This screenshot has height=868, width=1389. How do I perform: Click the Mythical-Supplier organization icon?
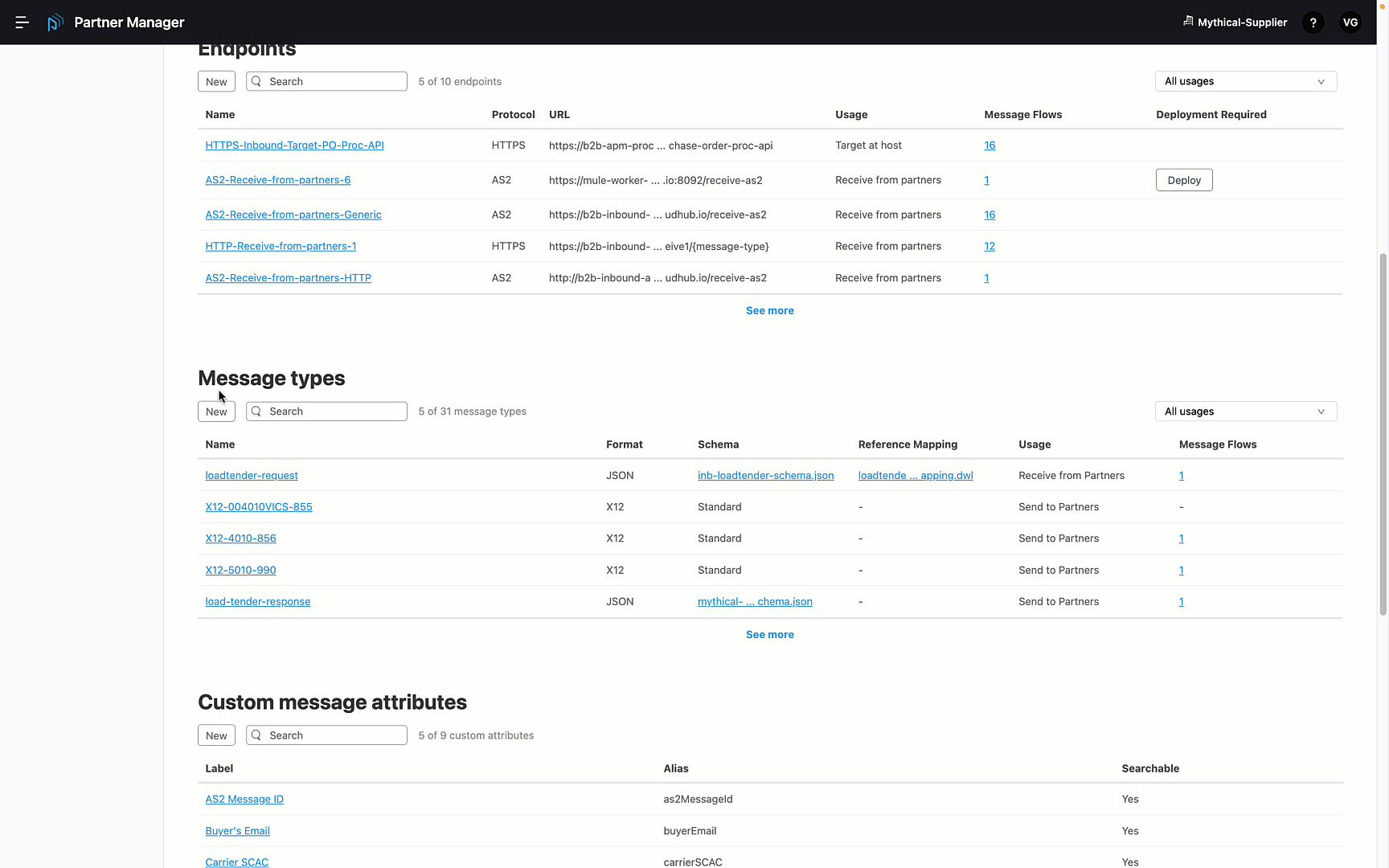pos(1188,22)
